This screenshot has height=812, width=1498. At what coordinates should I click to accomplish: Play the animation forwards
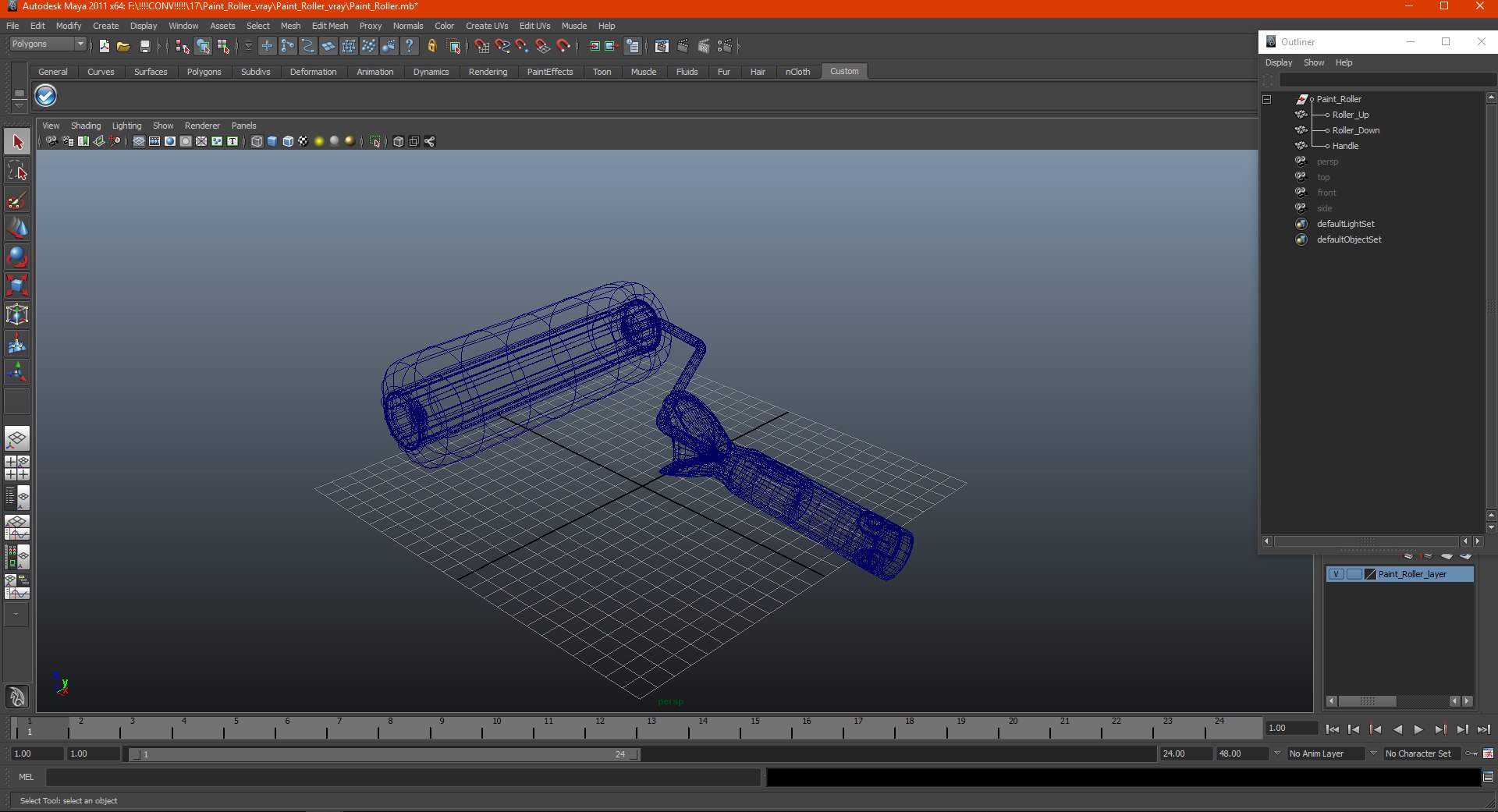[x=1418, y=729]
